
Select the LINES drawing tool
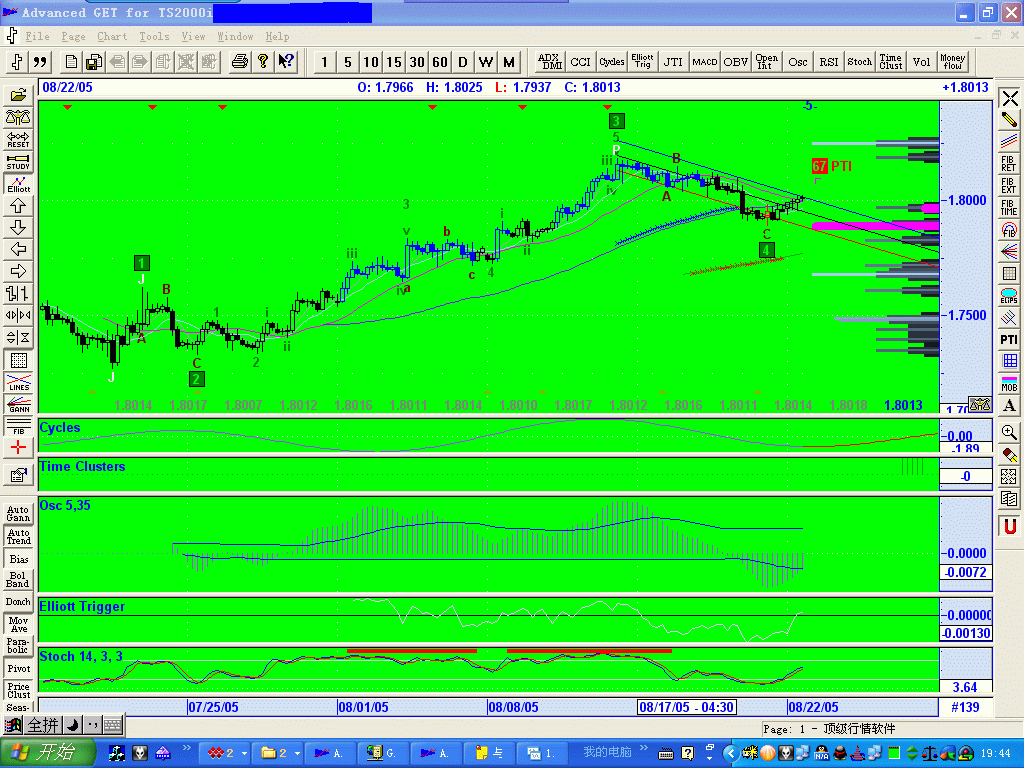point(18,383)
